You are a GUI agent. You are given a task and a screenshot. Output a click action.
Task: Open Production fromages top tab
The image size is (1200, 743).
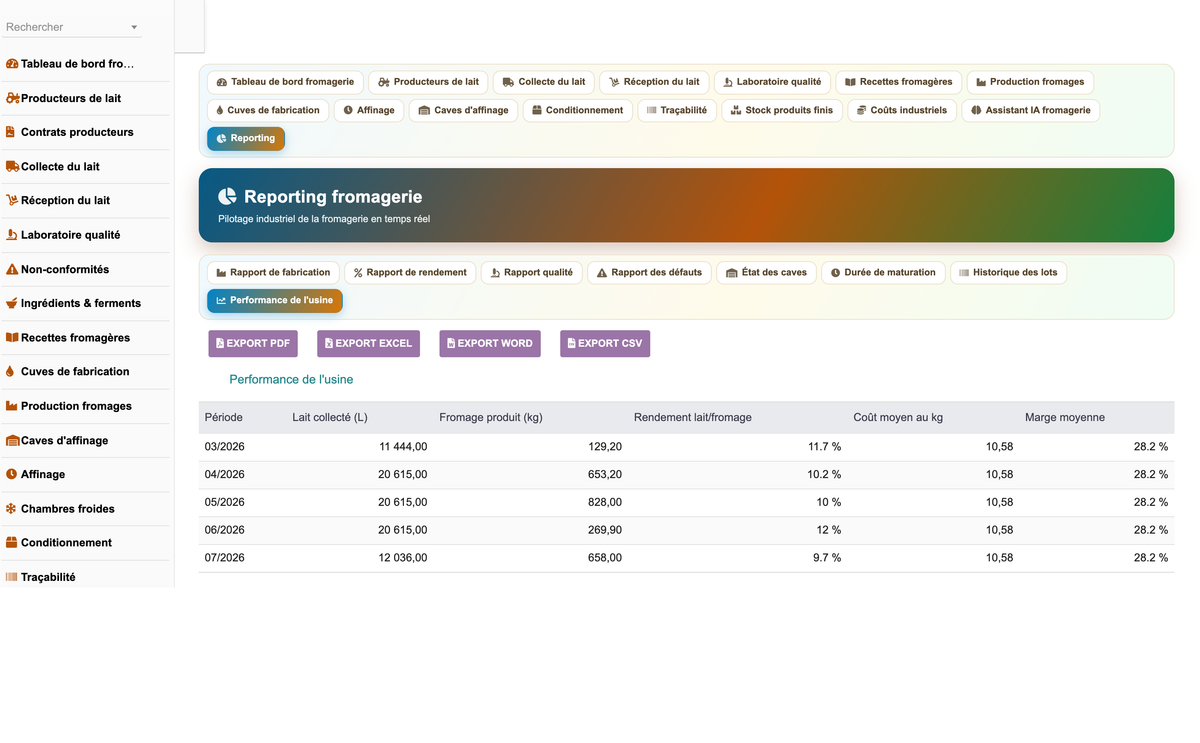click(1030, 82)
